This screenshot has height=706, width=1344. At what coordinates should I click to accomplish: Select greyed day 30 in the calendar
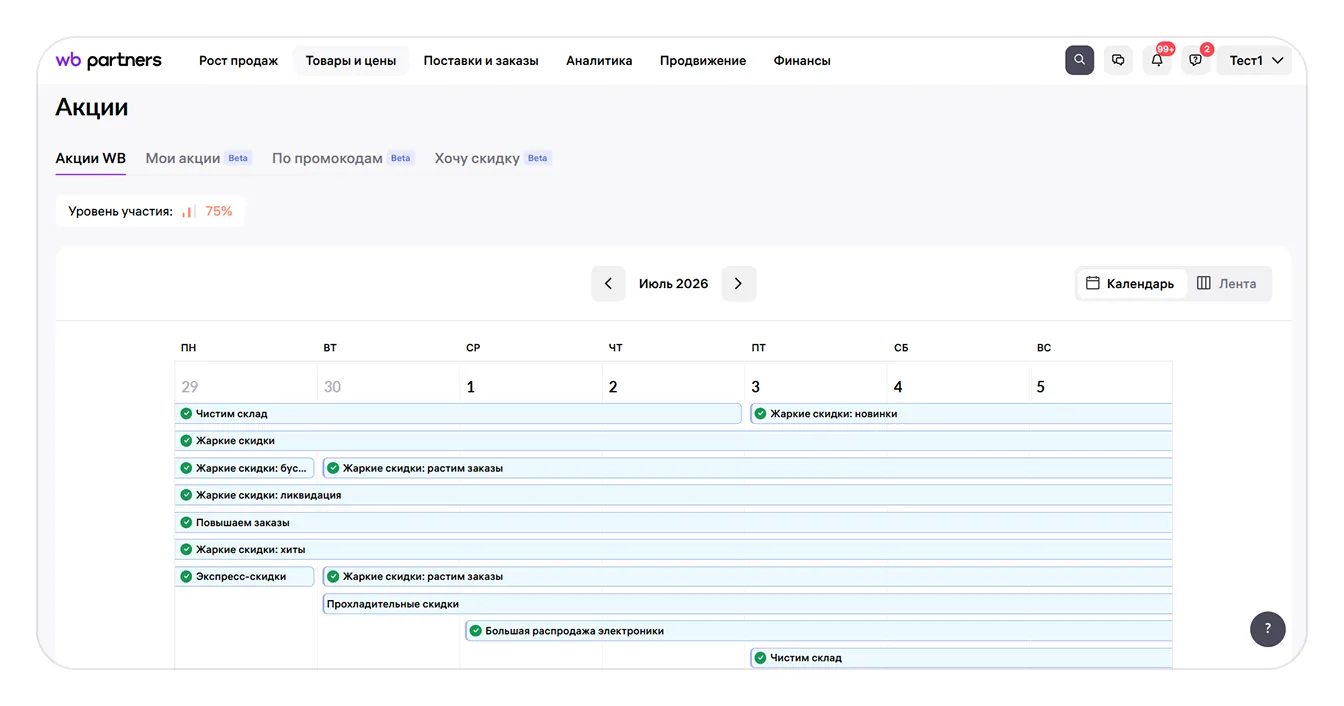click(x=332, y=387)
